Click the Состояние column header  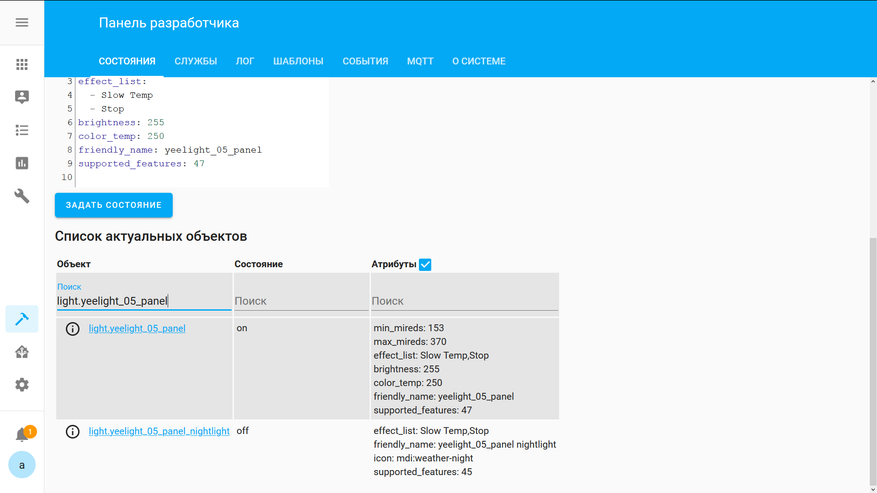pos(258,264)
